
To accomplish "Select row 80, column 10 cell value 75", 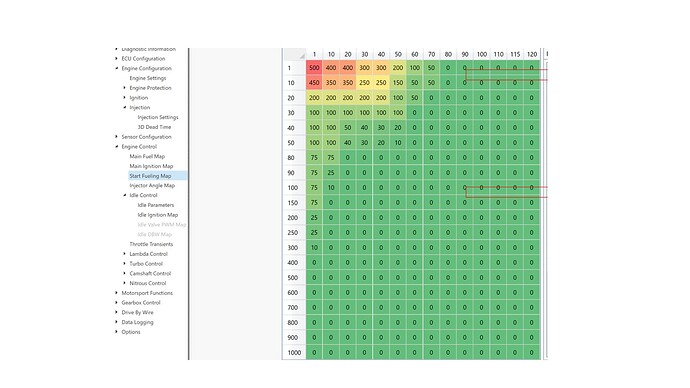I will [331, 157].
